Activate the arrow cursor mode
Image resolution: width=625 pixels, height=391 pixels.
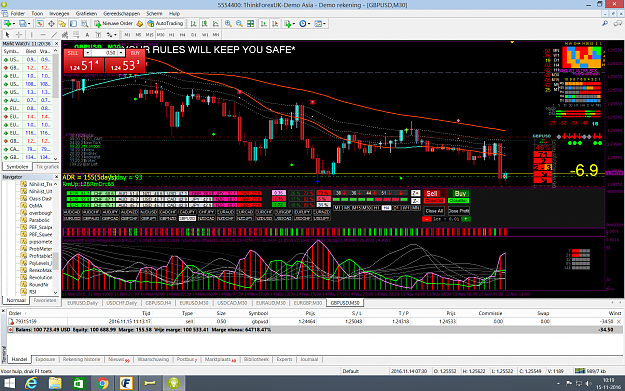coord(7,35)
